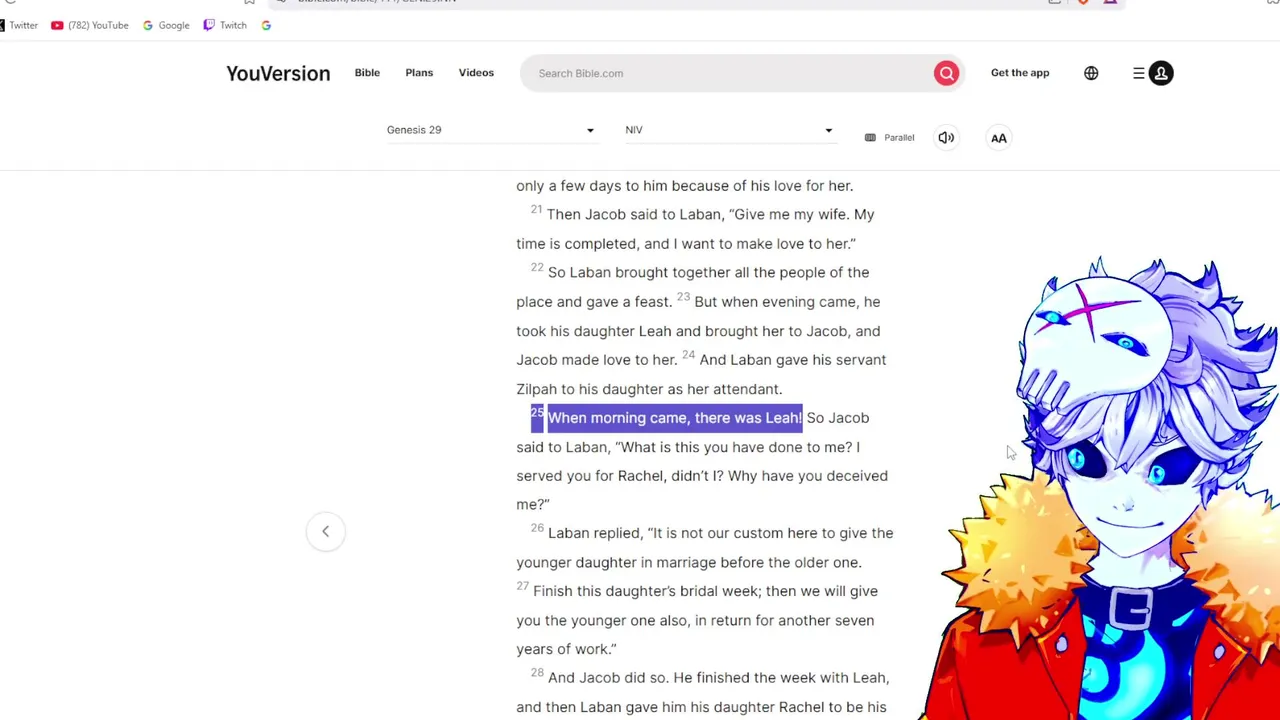1280x720 pixels.
Task: Click the VTuber avatar overlay
Action: [1112, 490]
